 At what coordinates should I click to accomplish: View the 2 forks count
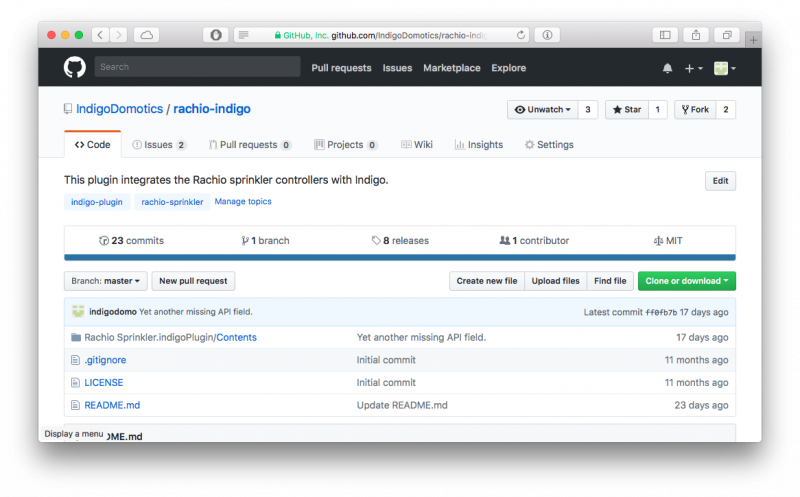click(726, 110)
